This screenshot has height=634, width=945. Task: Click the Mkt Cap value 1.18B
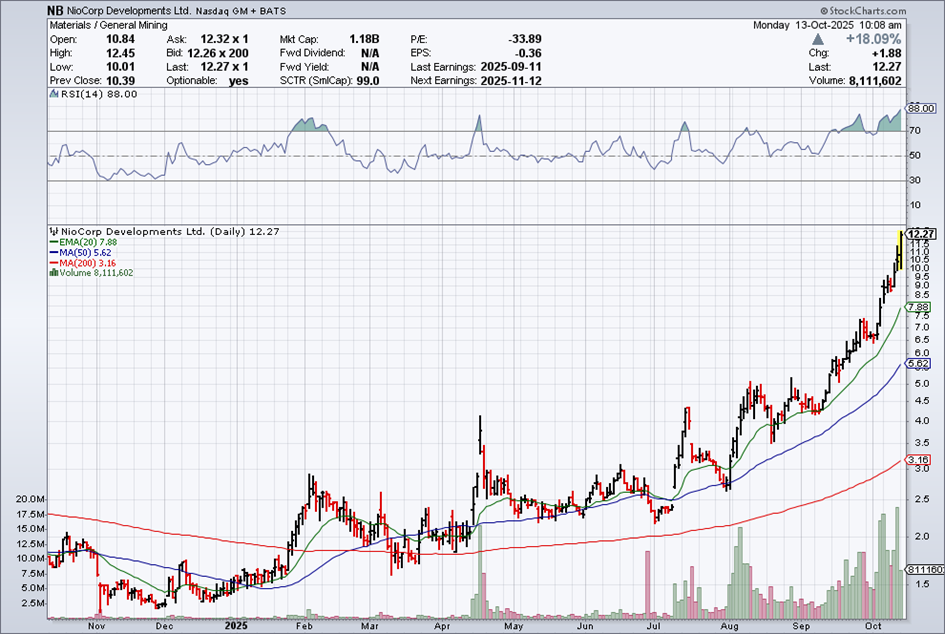click(x=364, y=39)
